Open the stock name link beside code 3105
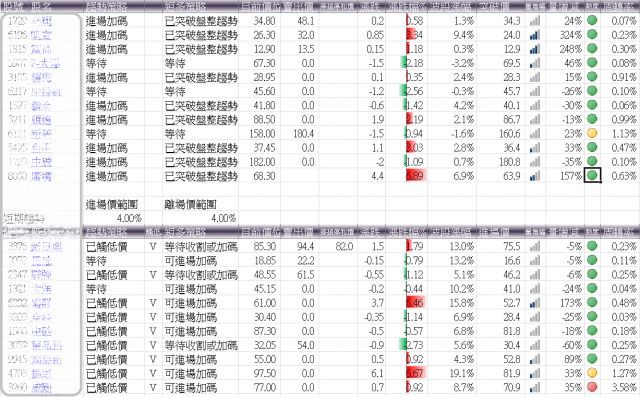640x397 pixels. point(41,78)
